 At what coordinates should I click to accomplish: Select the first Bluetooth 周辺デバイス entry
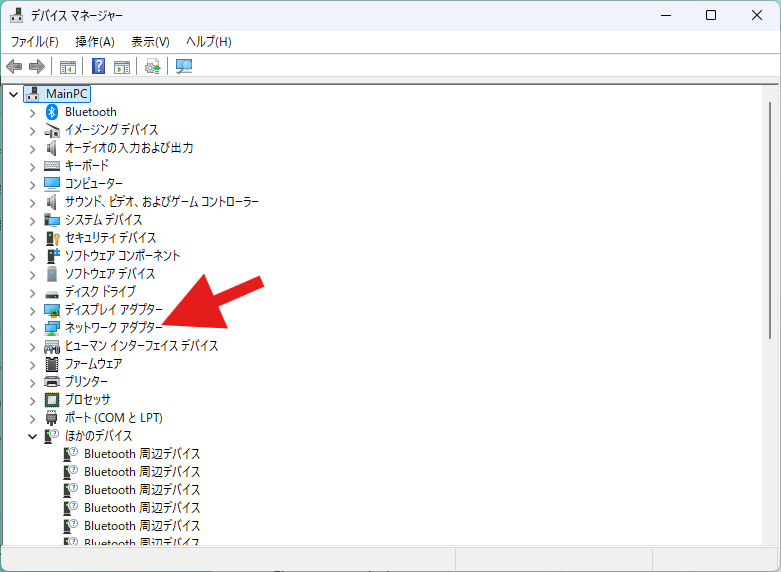click(141, 454)
